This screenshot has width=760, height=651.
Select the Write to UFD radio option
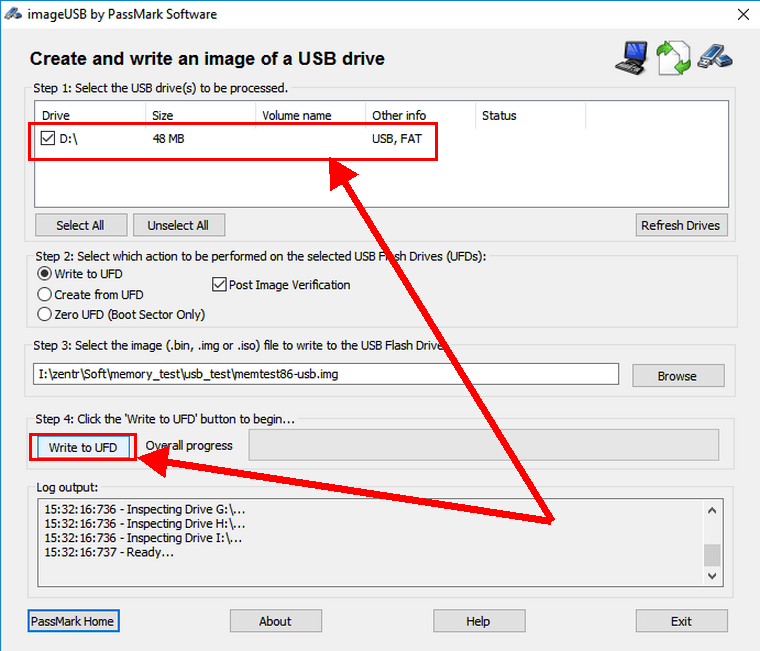(x=44, y=274)
